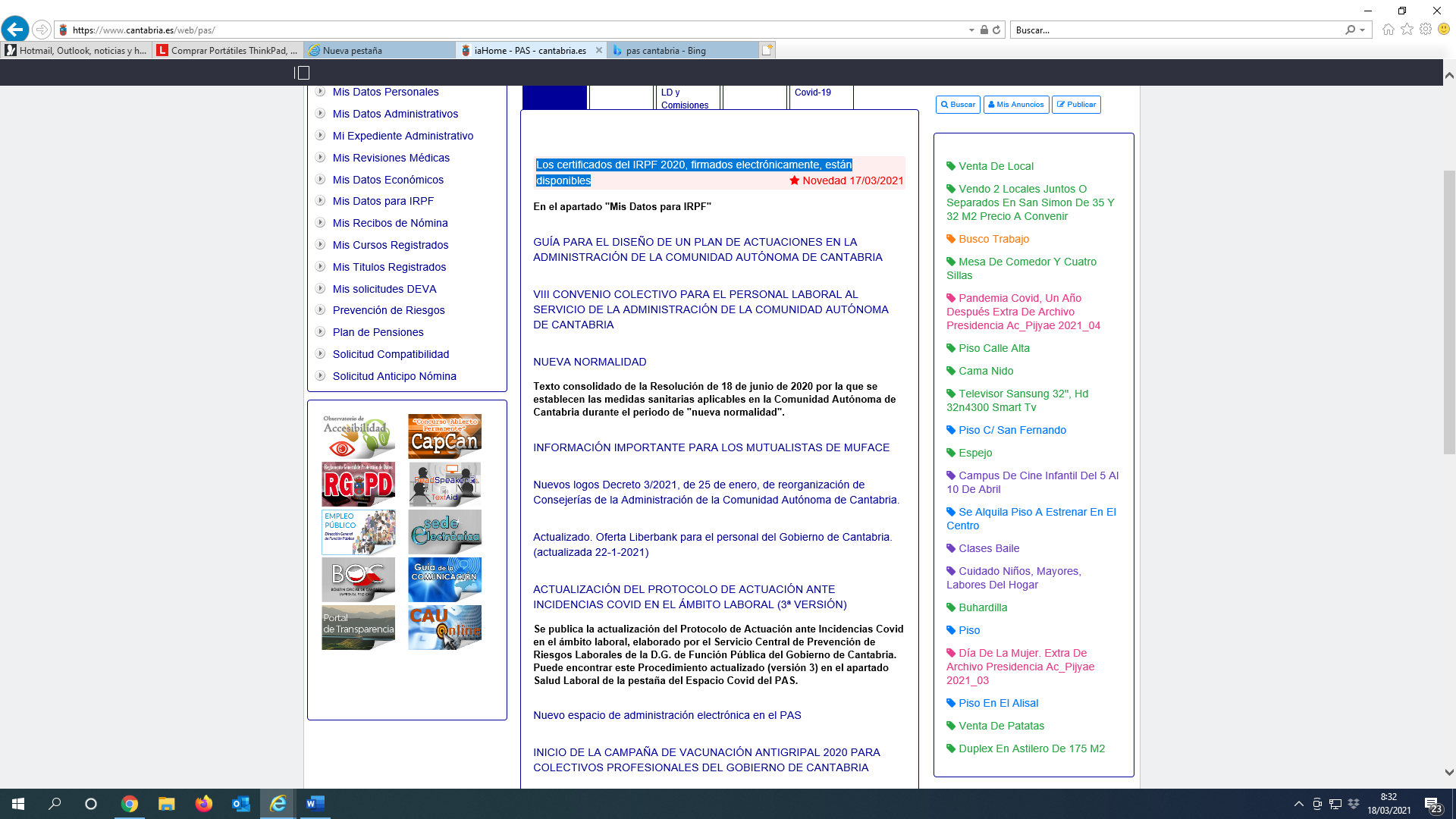Viewport: 1456px width, 819px height.
Task: Switch to pas cantabria - Bing tab
Action: (665, 51)
